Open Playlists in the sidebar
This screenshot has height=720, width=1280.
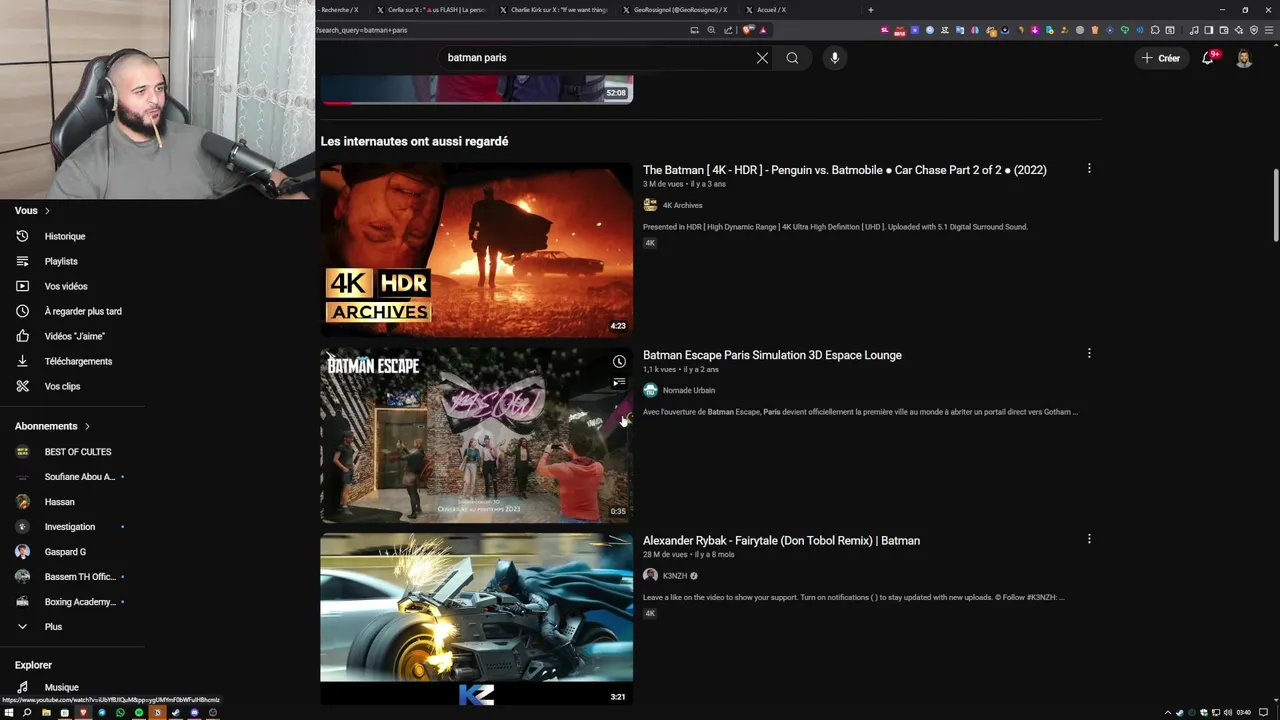[61, 261]
